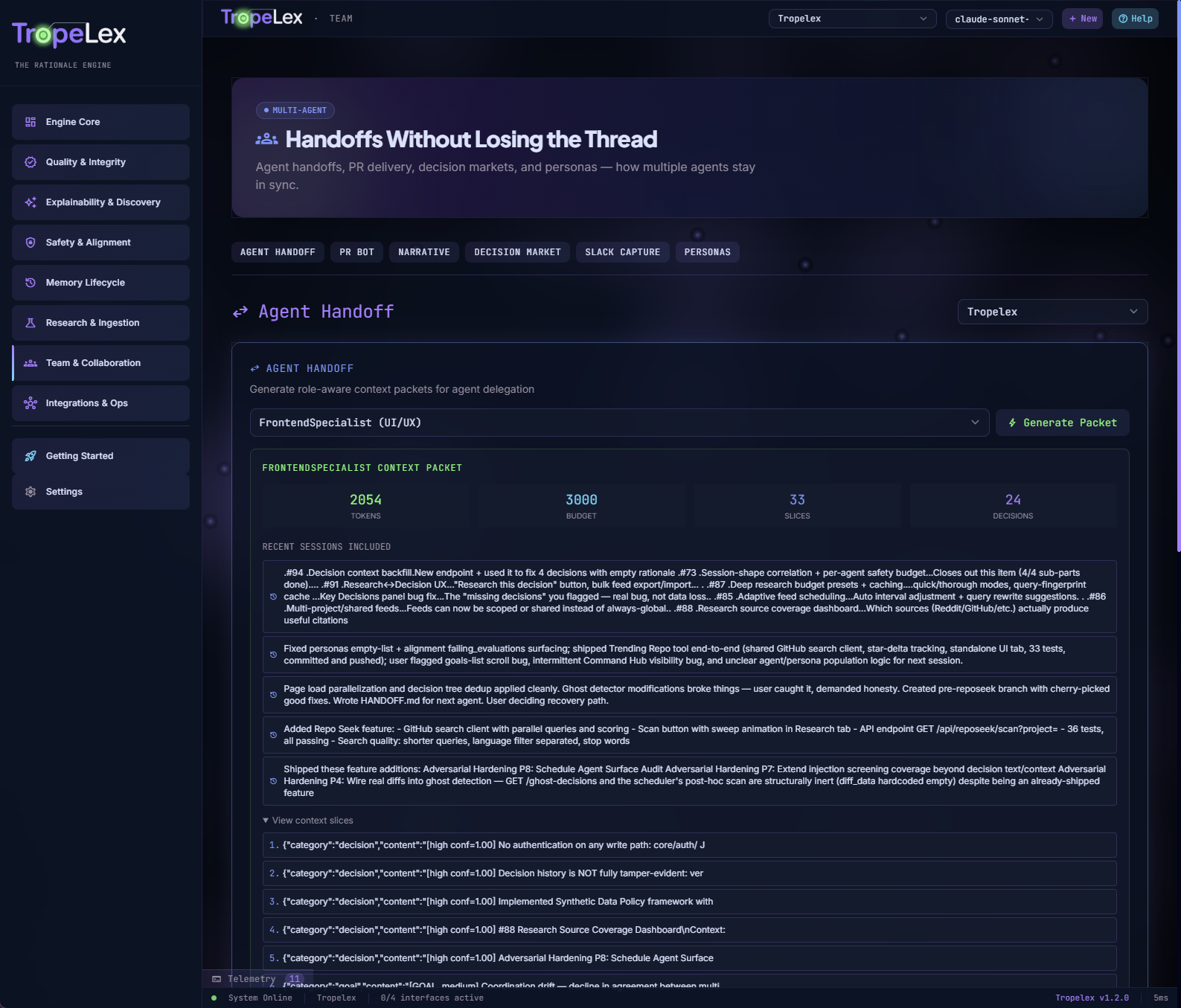
Task: Select context slice 1 about No authentication
Action: [x=689, y=845]
